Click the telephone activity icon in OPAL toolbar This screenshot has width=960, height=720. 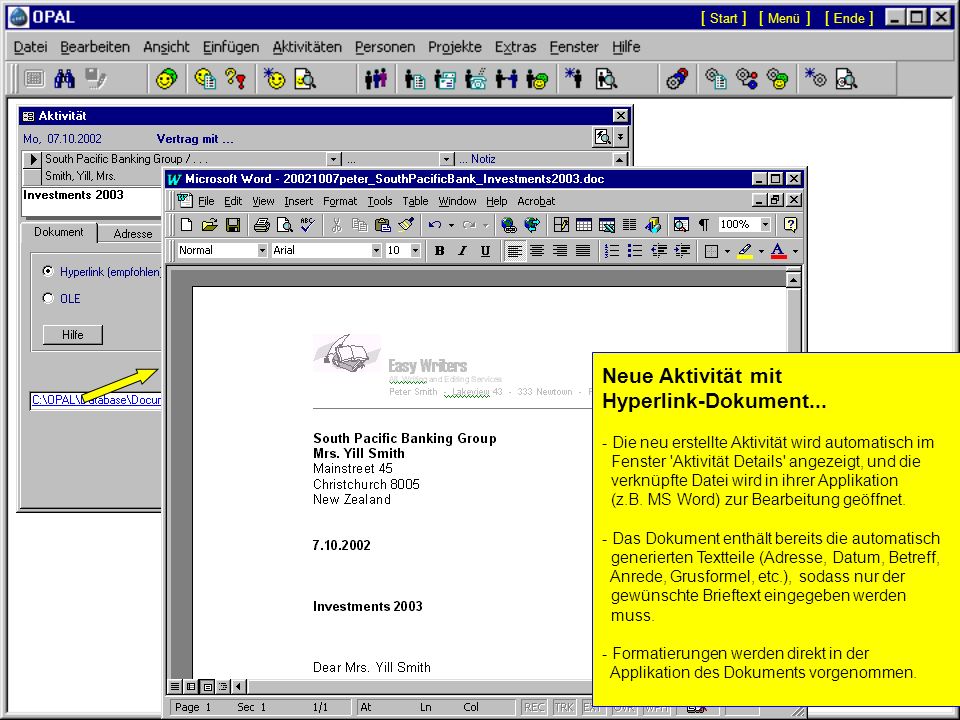click(x=476, y=78)
